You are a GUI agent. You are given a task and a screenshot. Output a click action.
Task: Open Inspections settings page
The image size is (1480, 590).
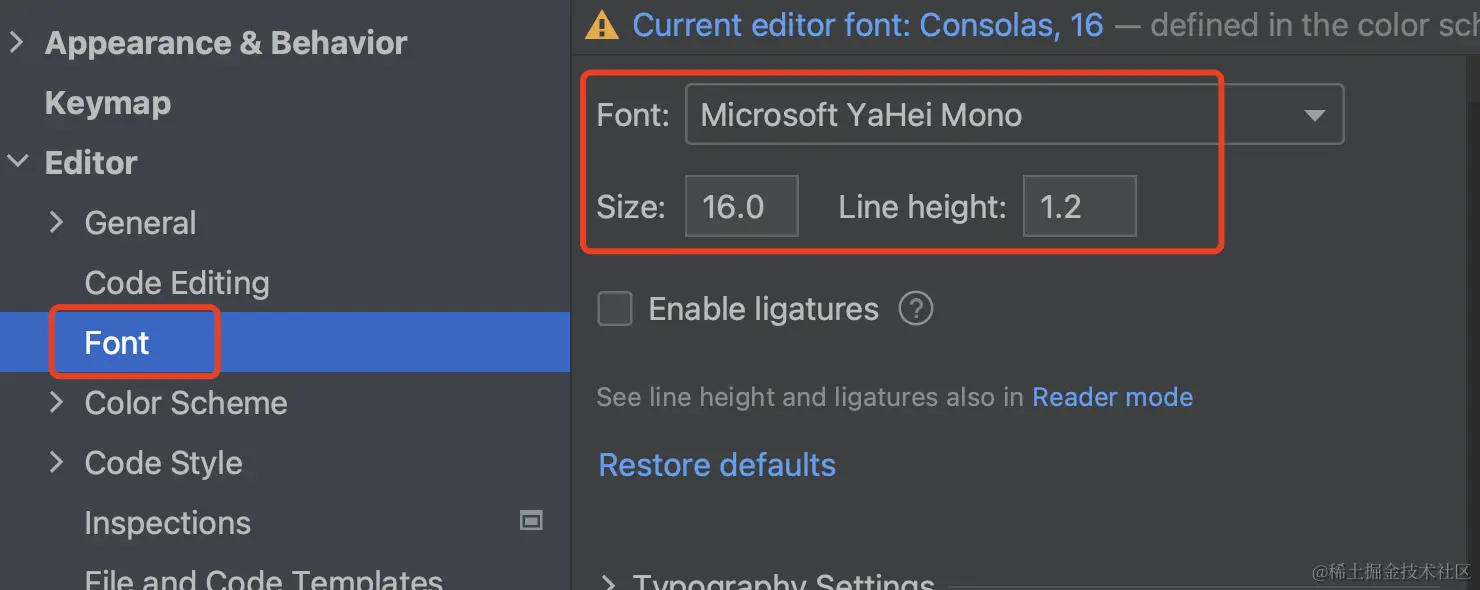coord(167,523)
